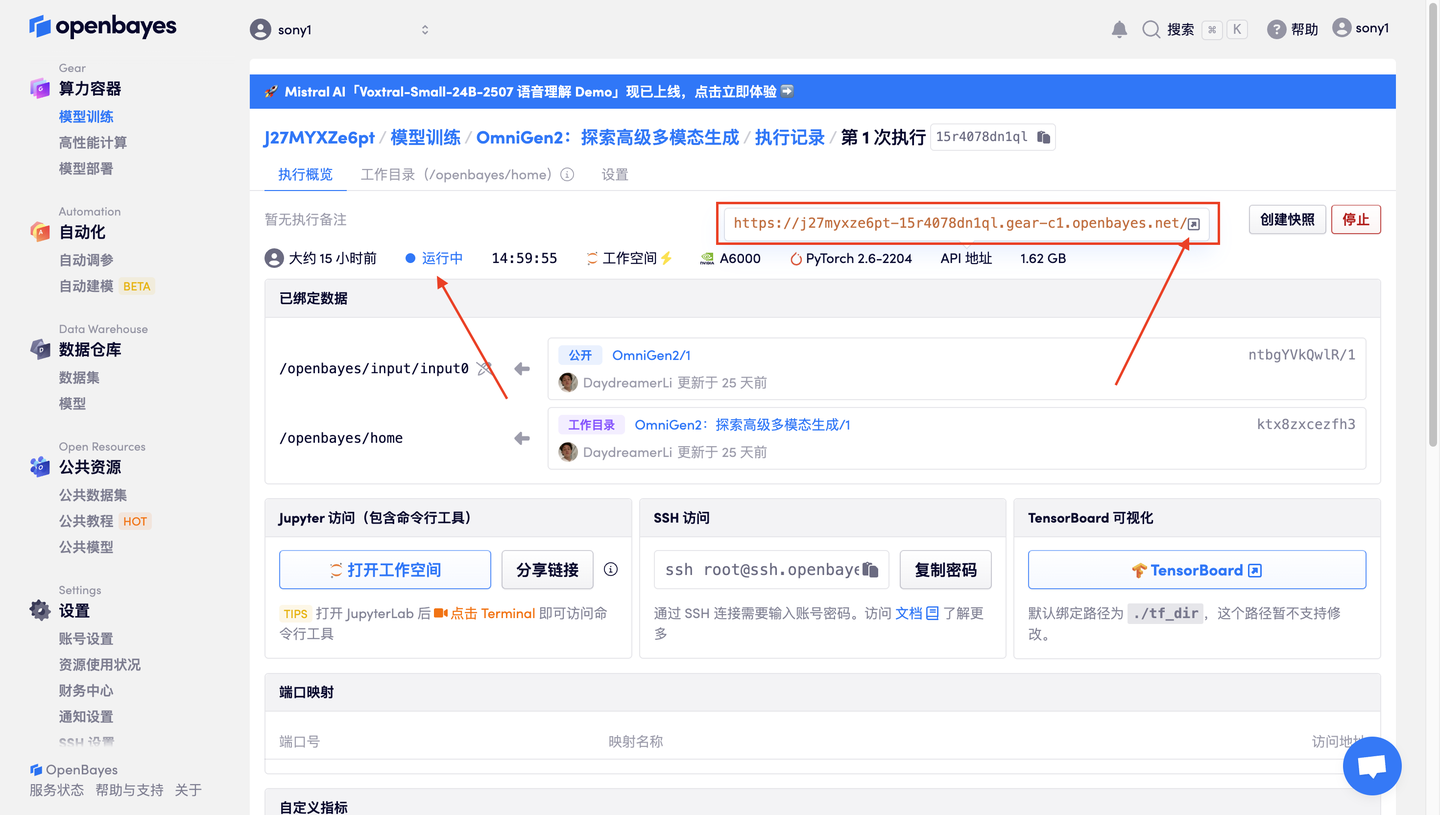The image size is (1440, 815).
Task: Open 数据集 in sidebar
Action: 79,377
